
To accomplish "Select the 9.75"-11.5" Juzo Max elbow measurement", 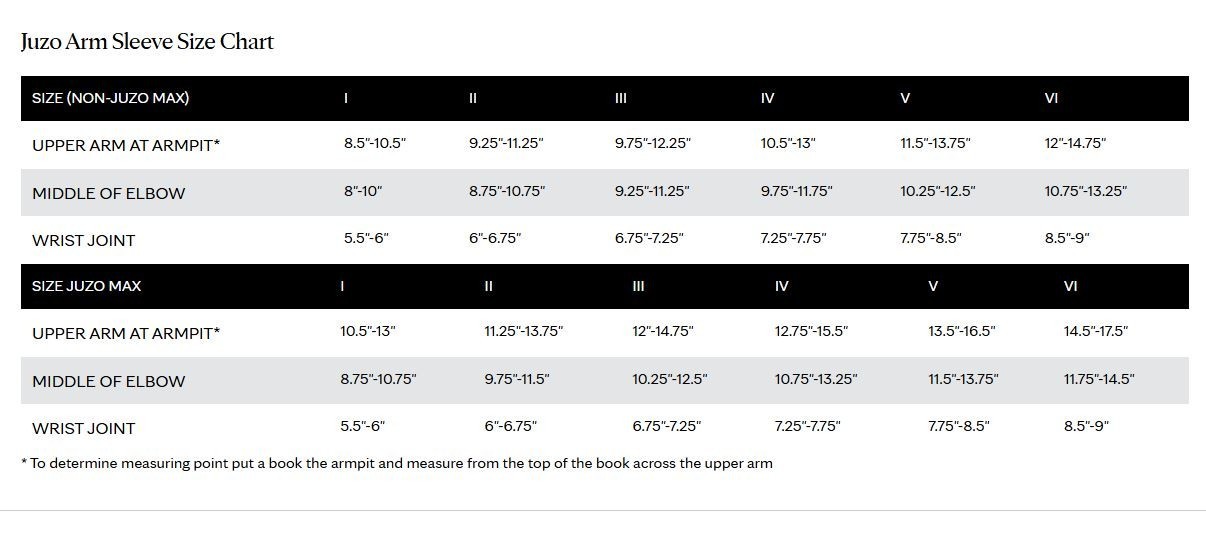I will pos(517,379).
